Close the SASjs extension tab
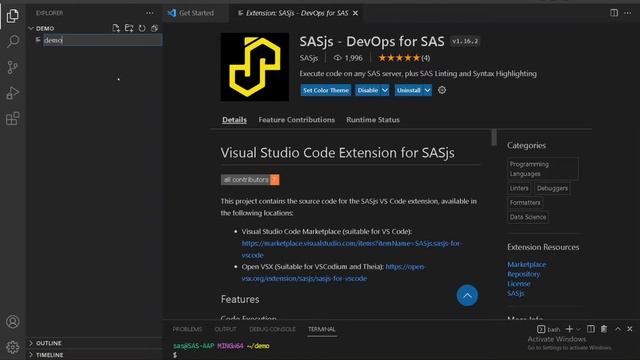The image size is (640, 360). [356, 13]
